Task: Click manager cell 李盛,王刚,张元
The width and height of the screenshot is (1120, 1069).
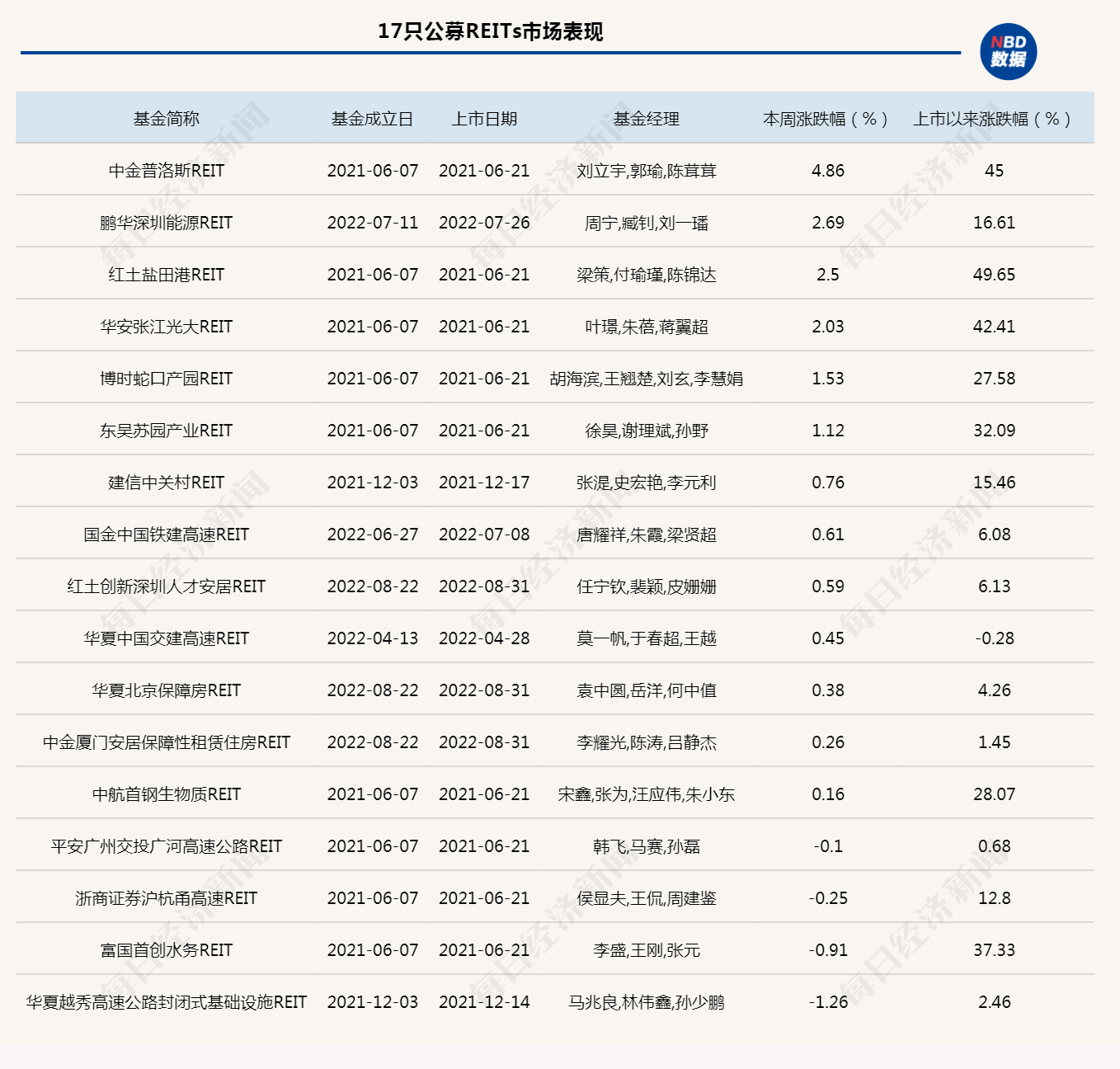Action: [x=647, y=950]
